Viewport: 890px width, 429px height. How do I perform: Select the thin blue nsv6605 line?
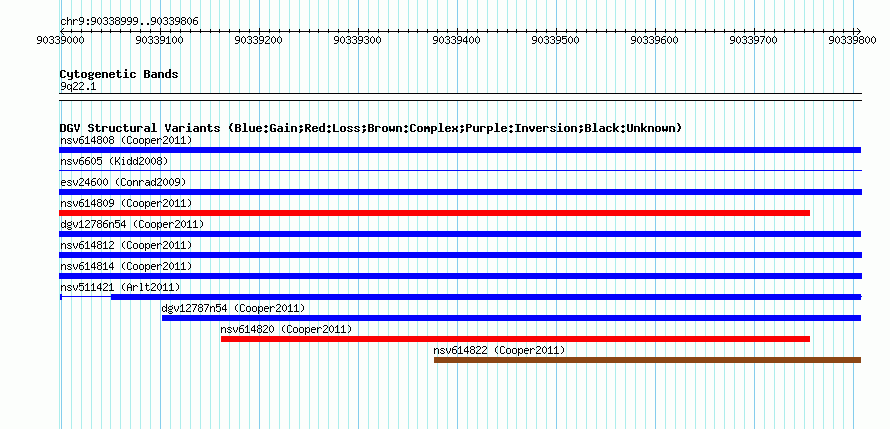coord(460,170)
